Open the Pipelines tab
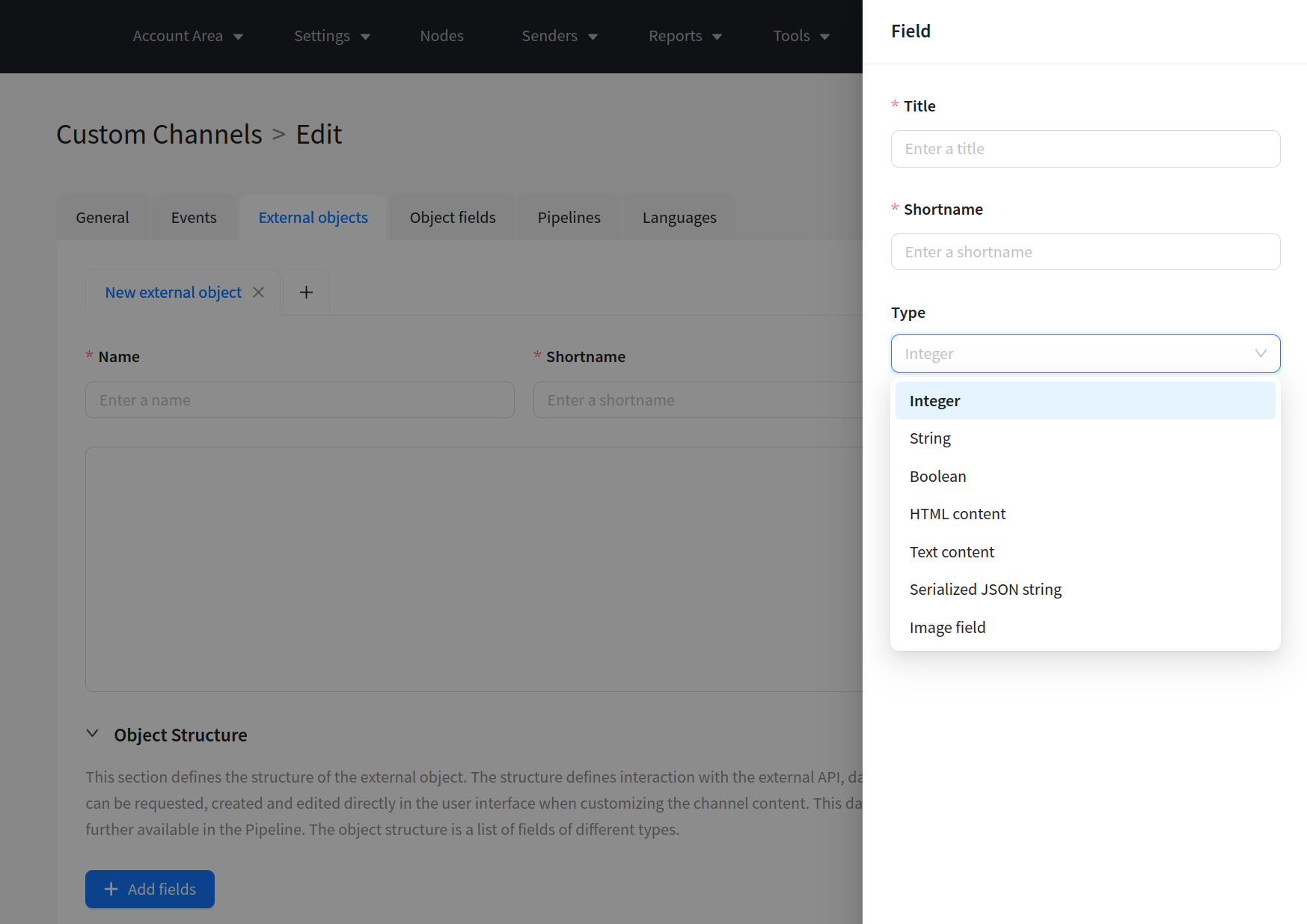 click(x=569, y=218)
